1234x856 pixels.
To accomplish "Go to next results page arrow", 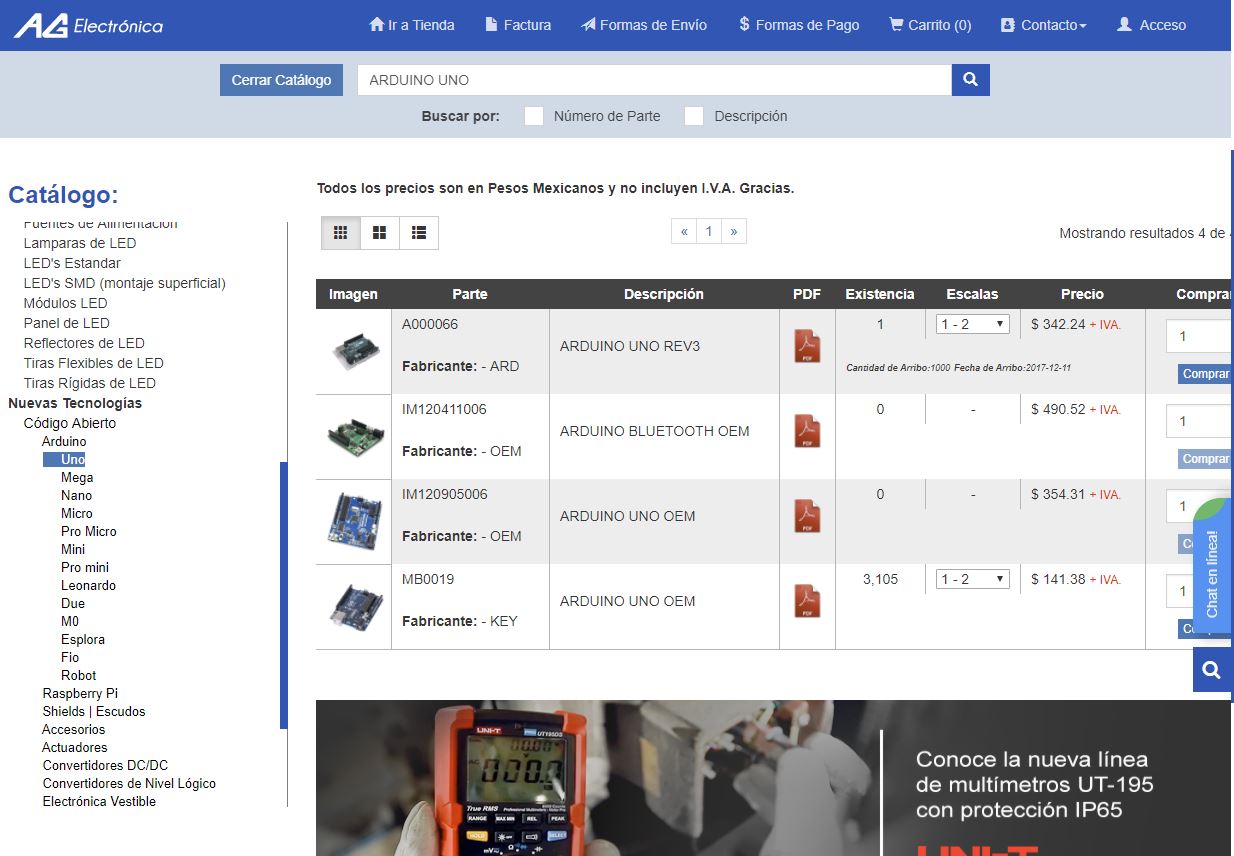I will 734,231.
